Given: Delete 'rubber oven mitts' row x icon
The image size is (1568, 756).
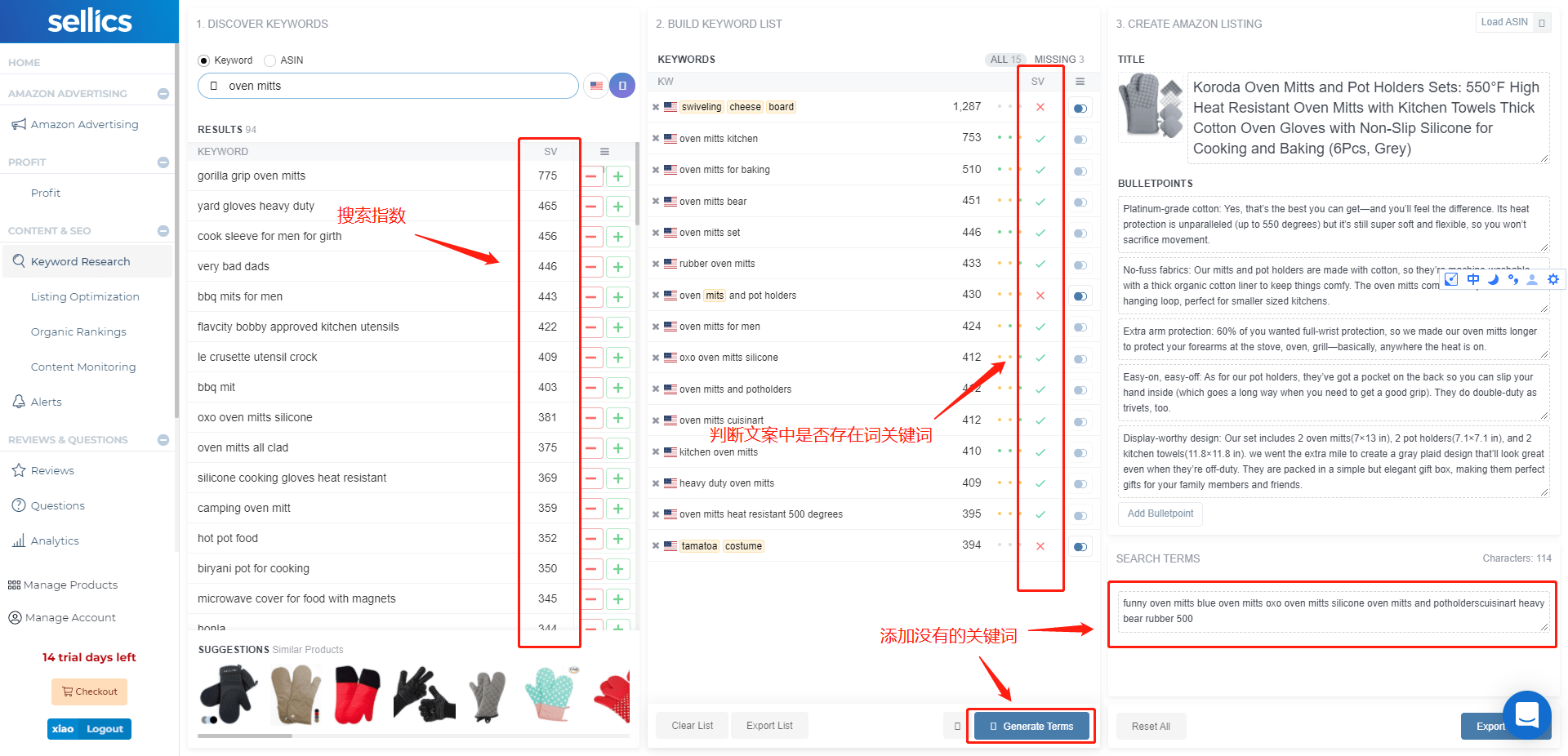Looking at the screenshot, I should pyautogui.click(x=656, y=264).
